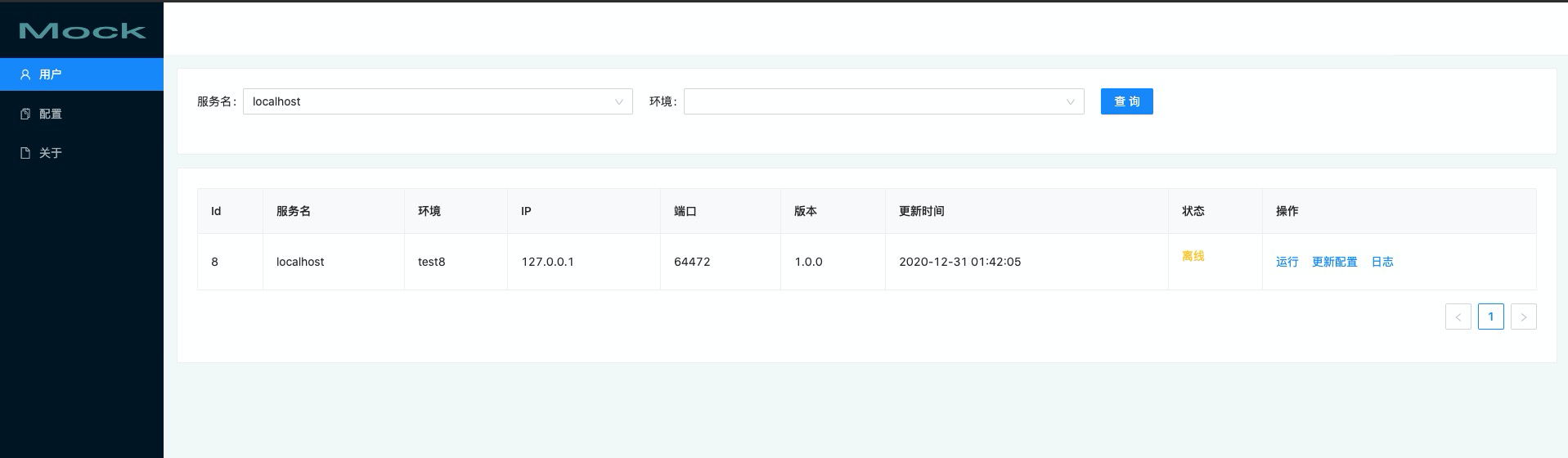Click port value 64472
Viewport: 1568px width, 458px height.
692,262
